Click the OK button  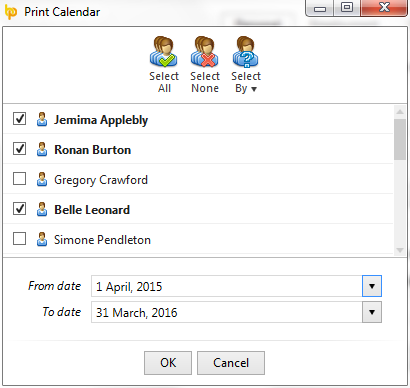click(168, 363)
